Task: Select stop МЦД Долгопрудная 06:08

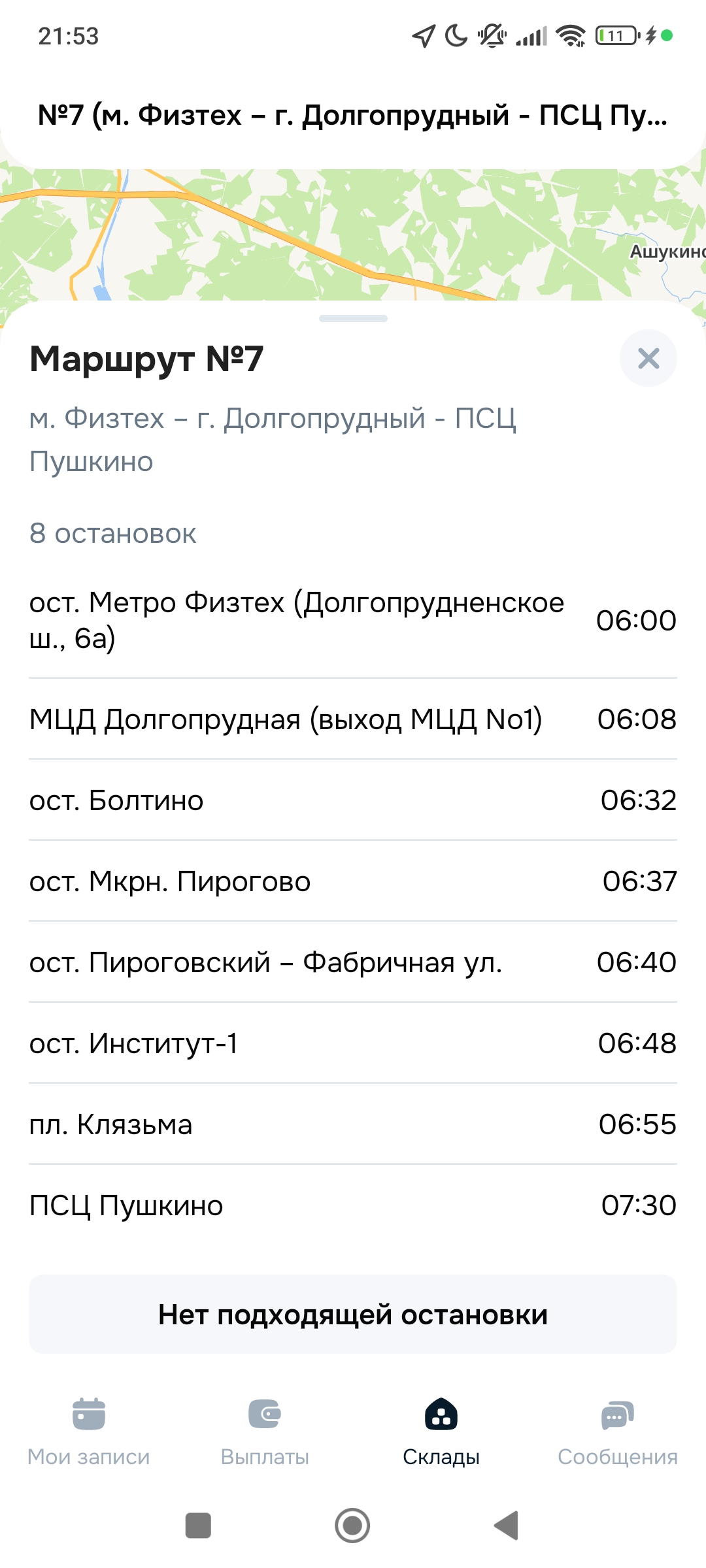Action: click(x=353, y=719)
